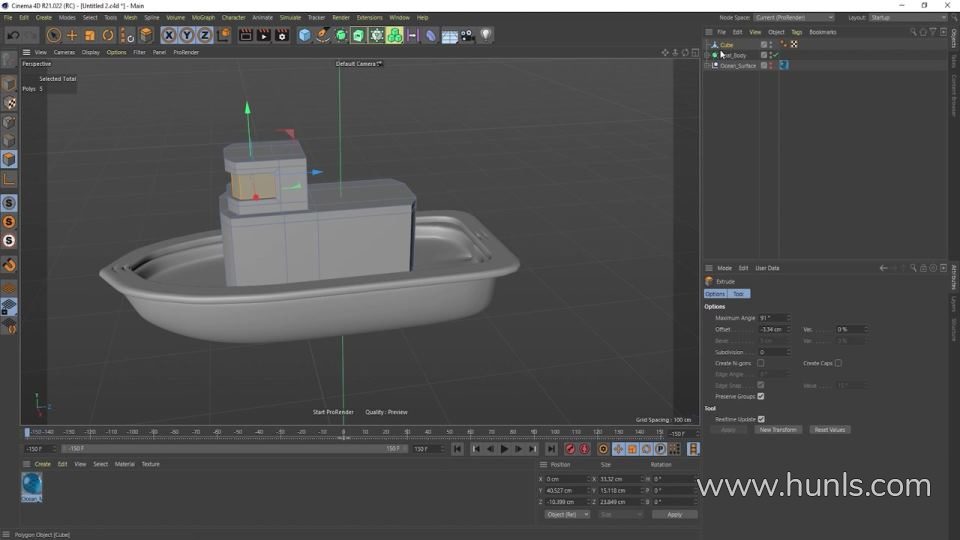Toggle the X axis lock
960x540 pixels.
(x=169, y=35)
